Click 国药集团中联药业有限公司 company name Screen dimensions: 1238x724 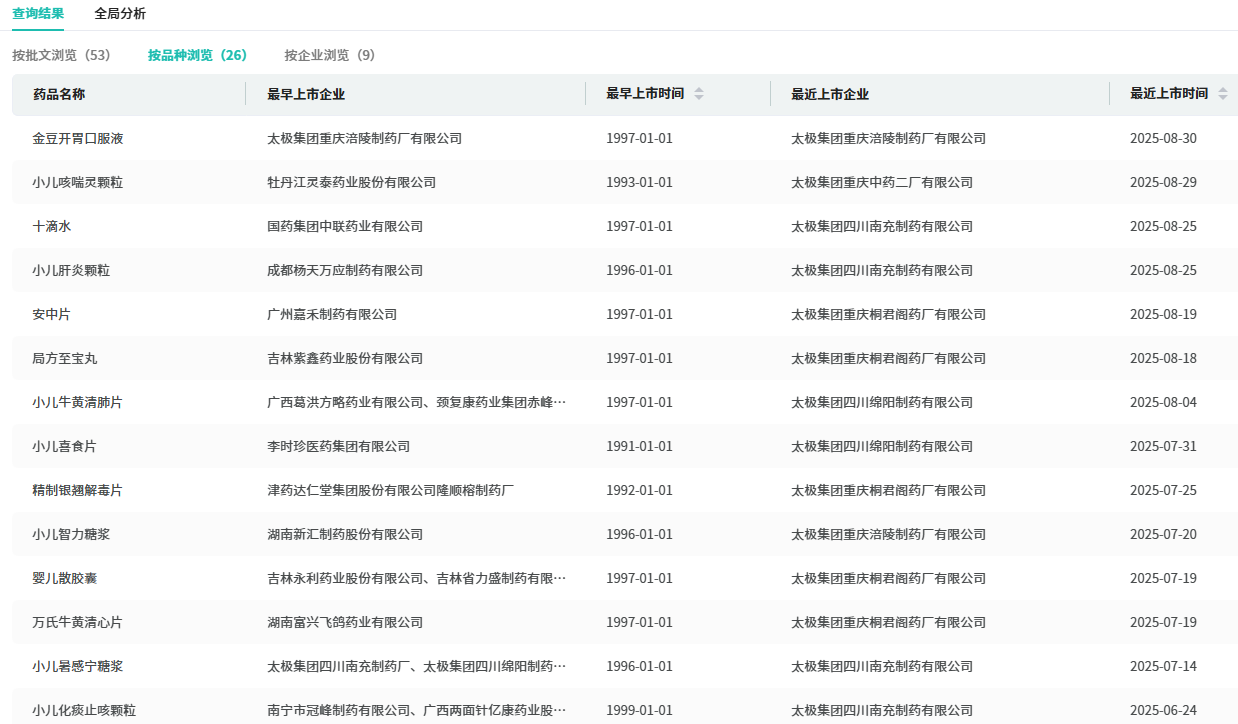345,226
